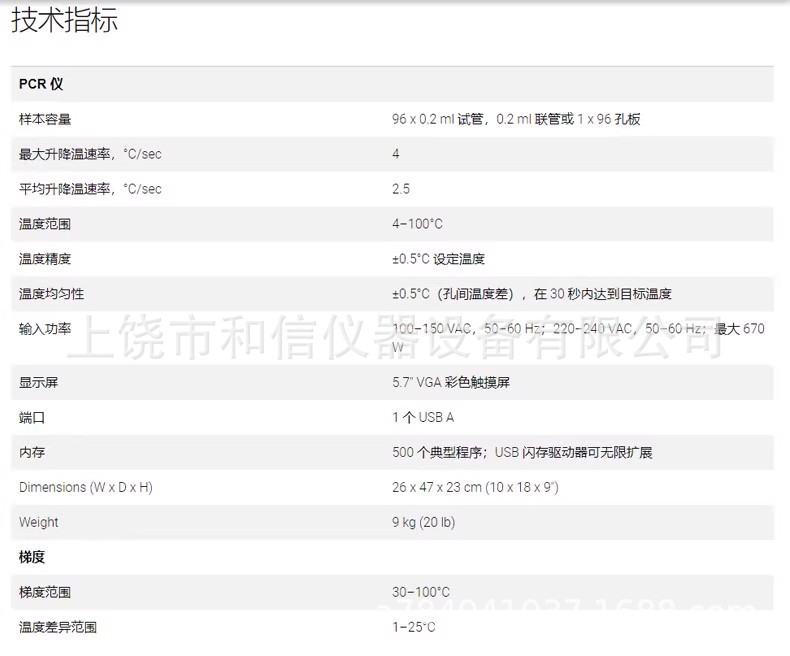This screenshot has height=656, width=790.
Task: Select the 500 个典型程序 memory value
Action: (x=522, y=452)
